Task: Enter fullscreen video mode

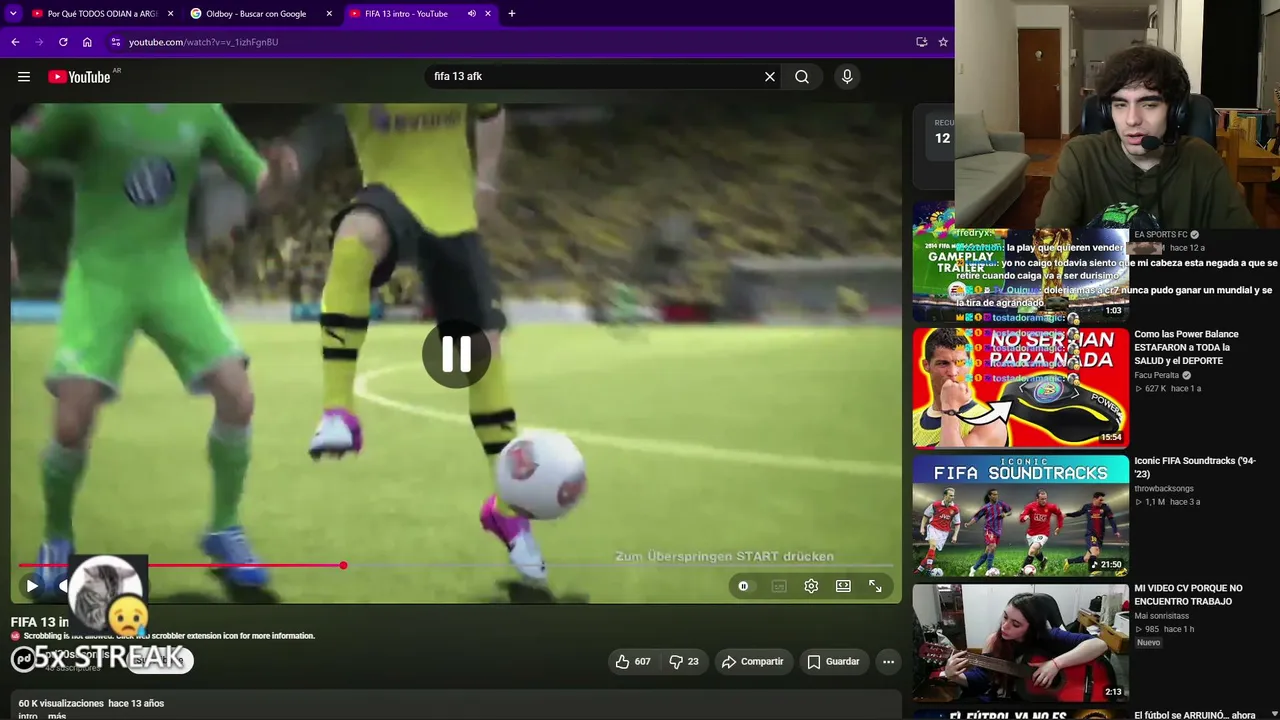Action: 875,586
